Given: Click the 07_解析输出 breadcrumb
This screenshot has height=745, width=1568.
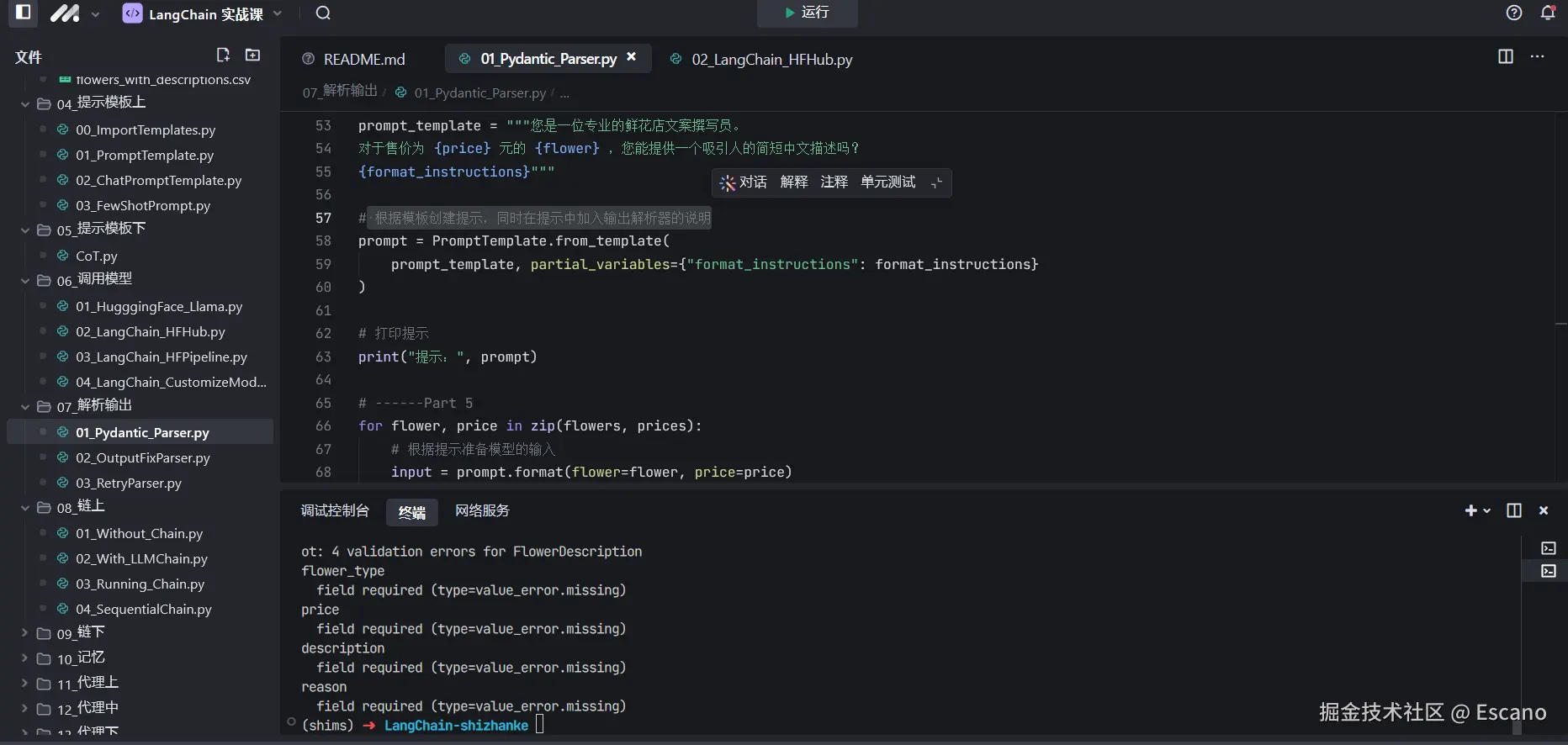Looking at the screenshot, I should pos(340,92).
